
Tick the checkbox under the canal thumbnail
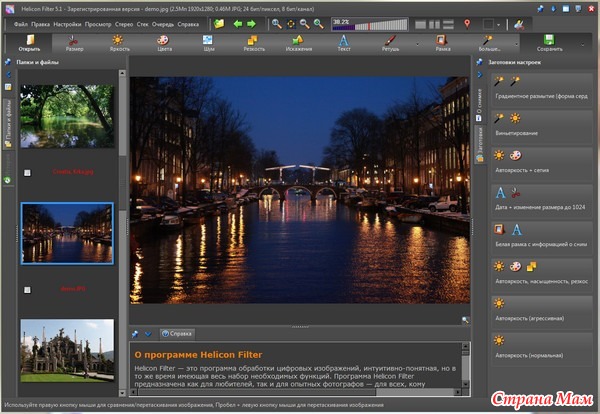pyautogui.click(x=27, y=290)
